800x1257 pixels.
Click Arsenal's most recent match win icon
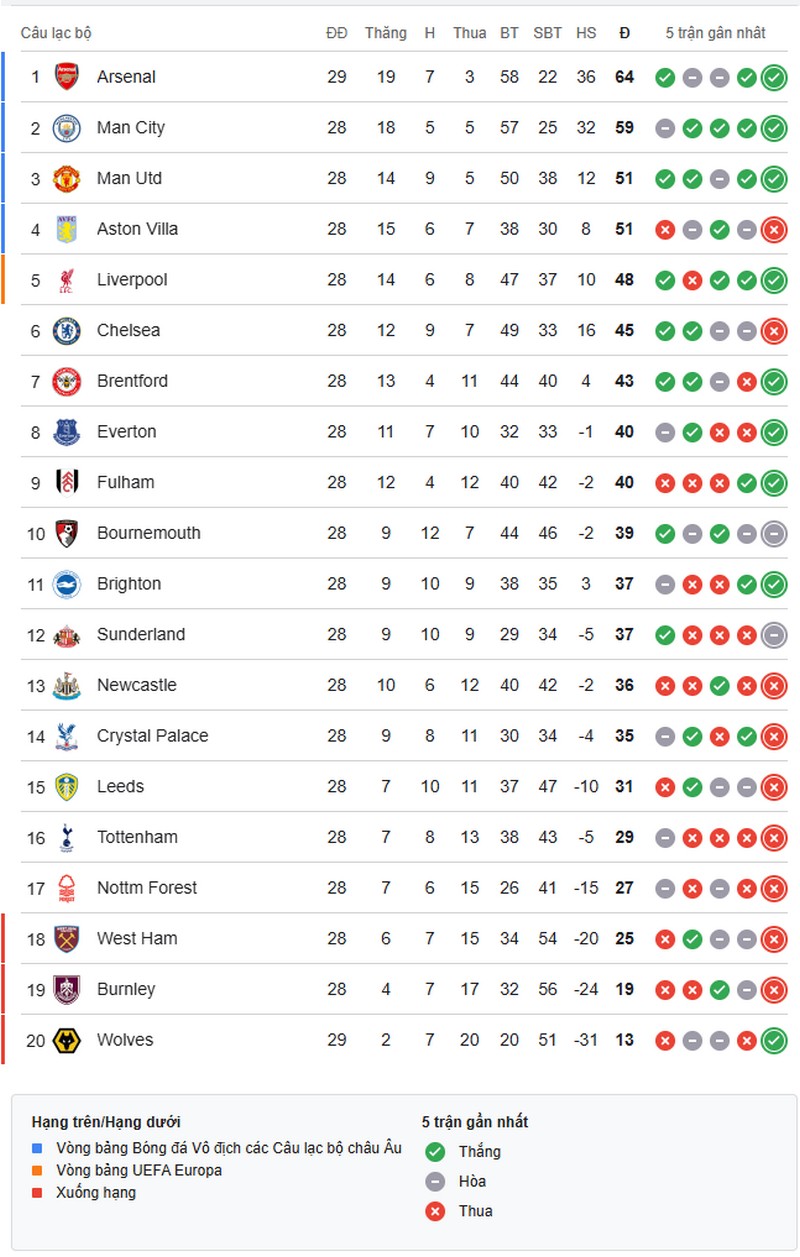click(x=774, y=77)
